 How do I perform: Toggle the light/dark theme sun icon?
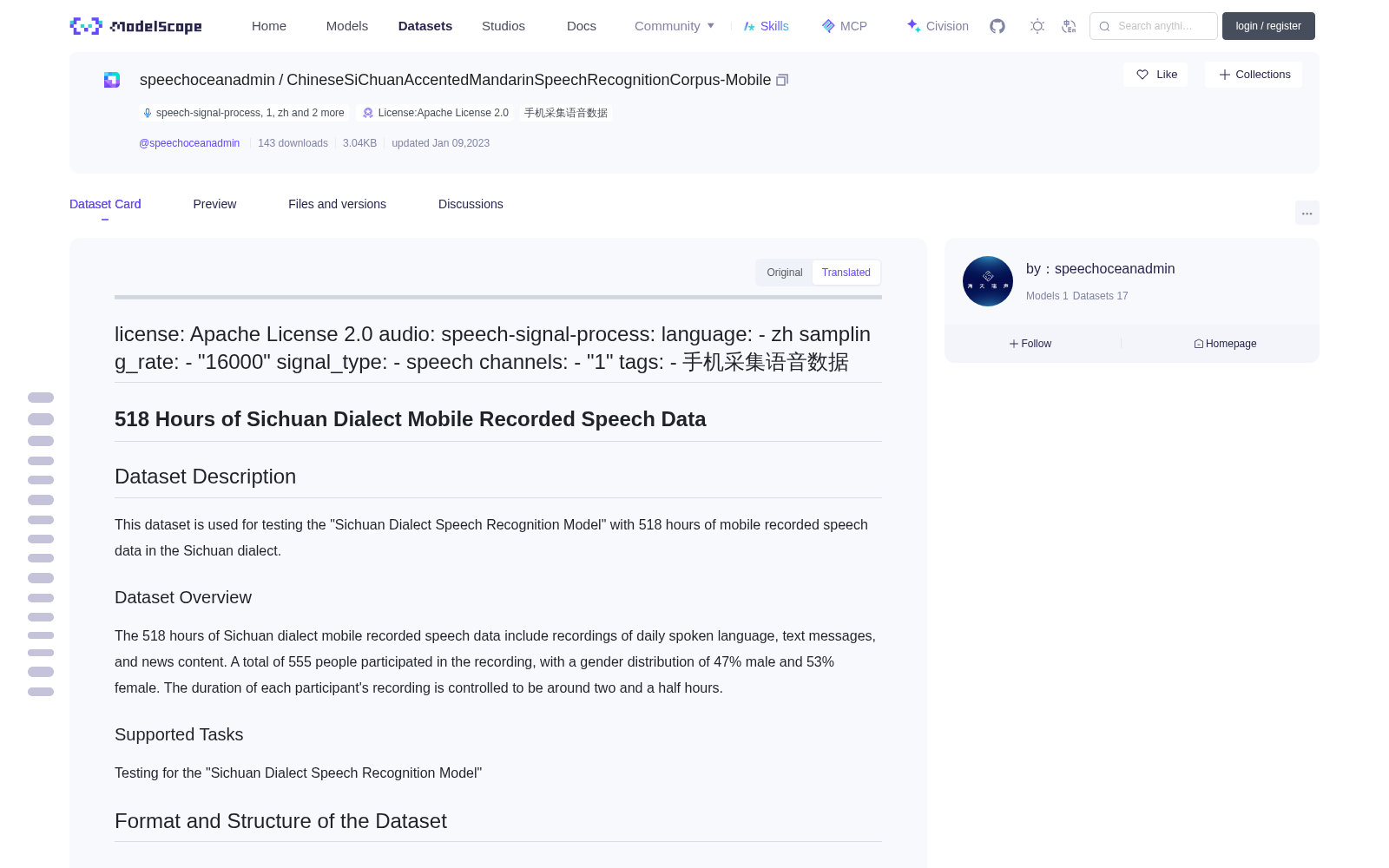1037,26
